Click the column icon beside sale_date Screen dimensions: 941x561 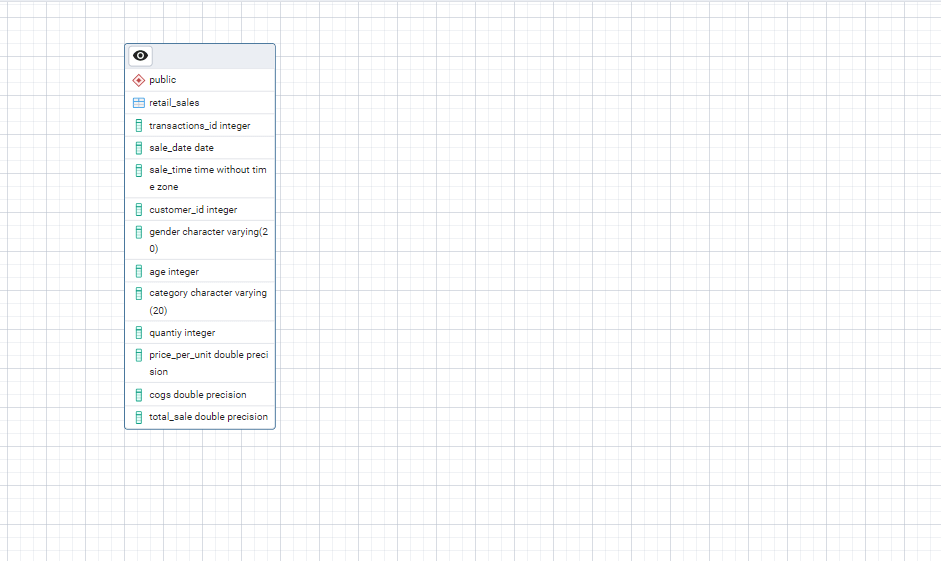click(139, 148)
